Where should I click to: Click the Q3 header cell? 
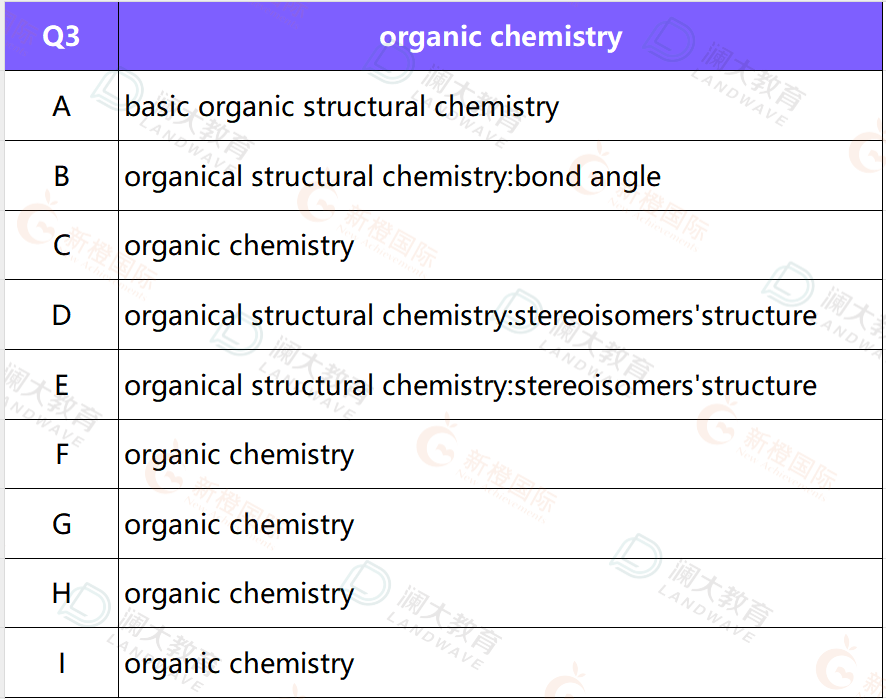[62, 36]
